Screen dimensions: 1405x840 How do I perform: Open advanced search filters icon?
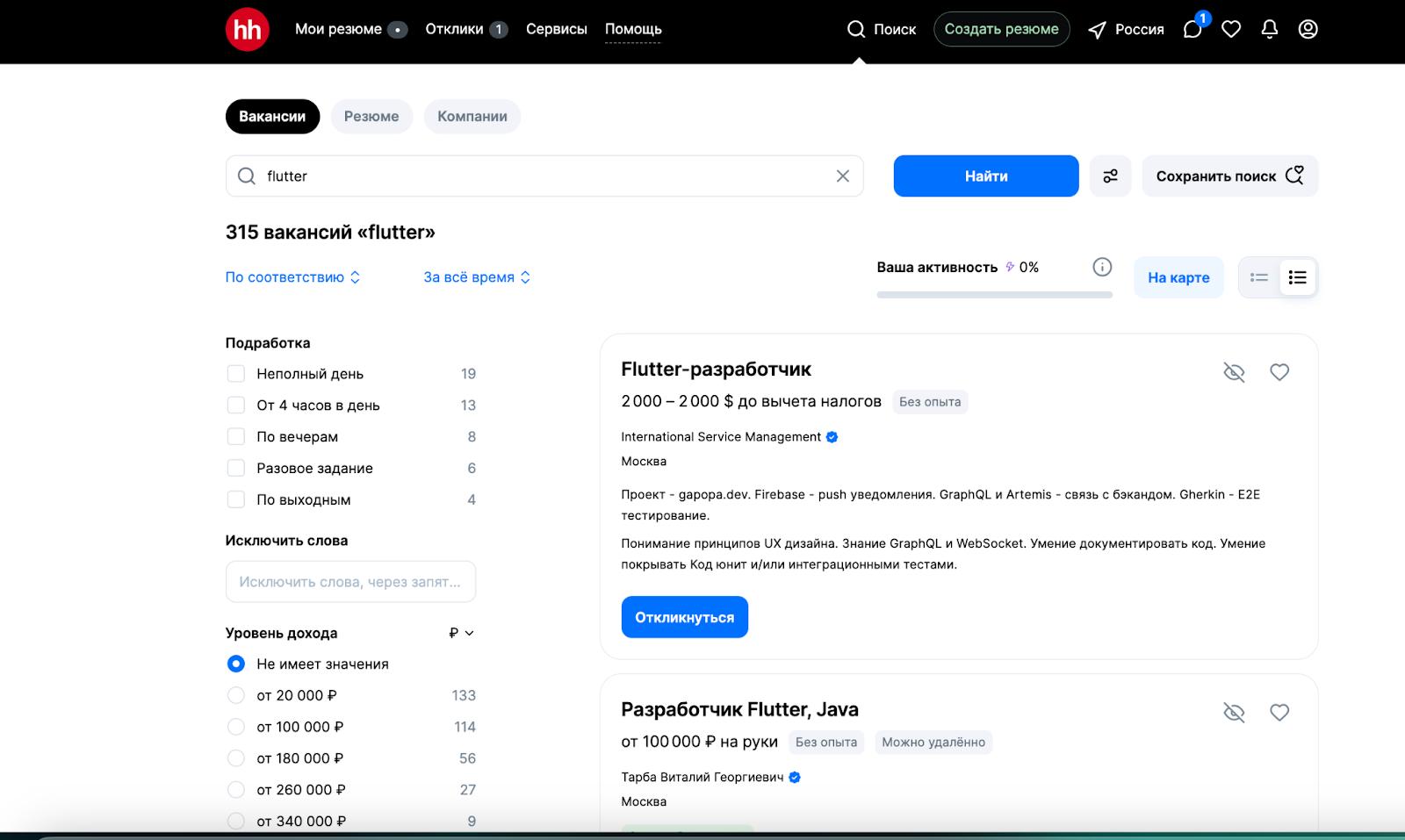[1110, 176]
